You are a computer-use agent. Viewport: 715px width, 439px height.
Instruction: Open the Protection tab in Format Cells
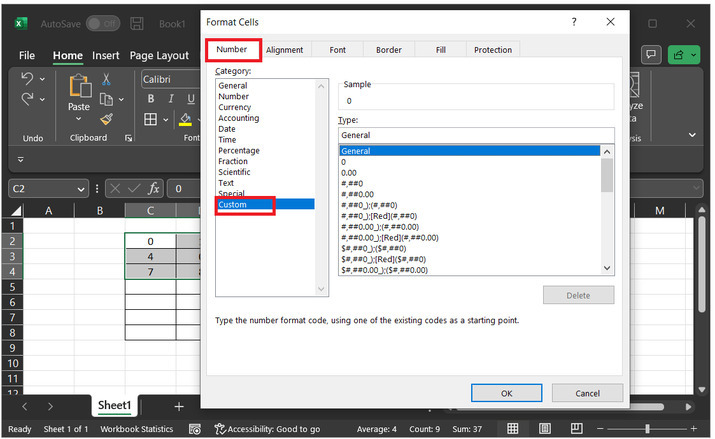tap(492, 50)
